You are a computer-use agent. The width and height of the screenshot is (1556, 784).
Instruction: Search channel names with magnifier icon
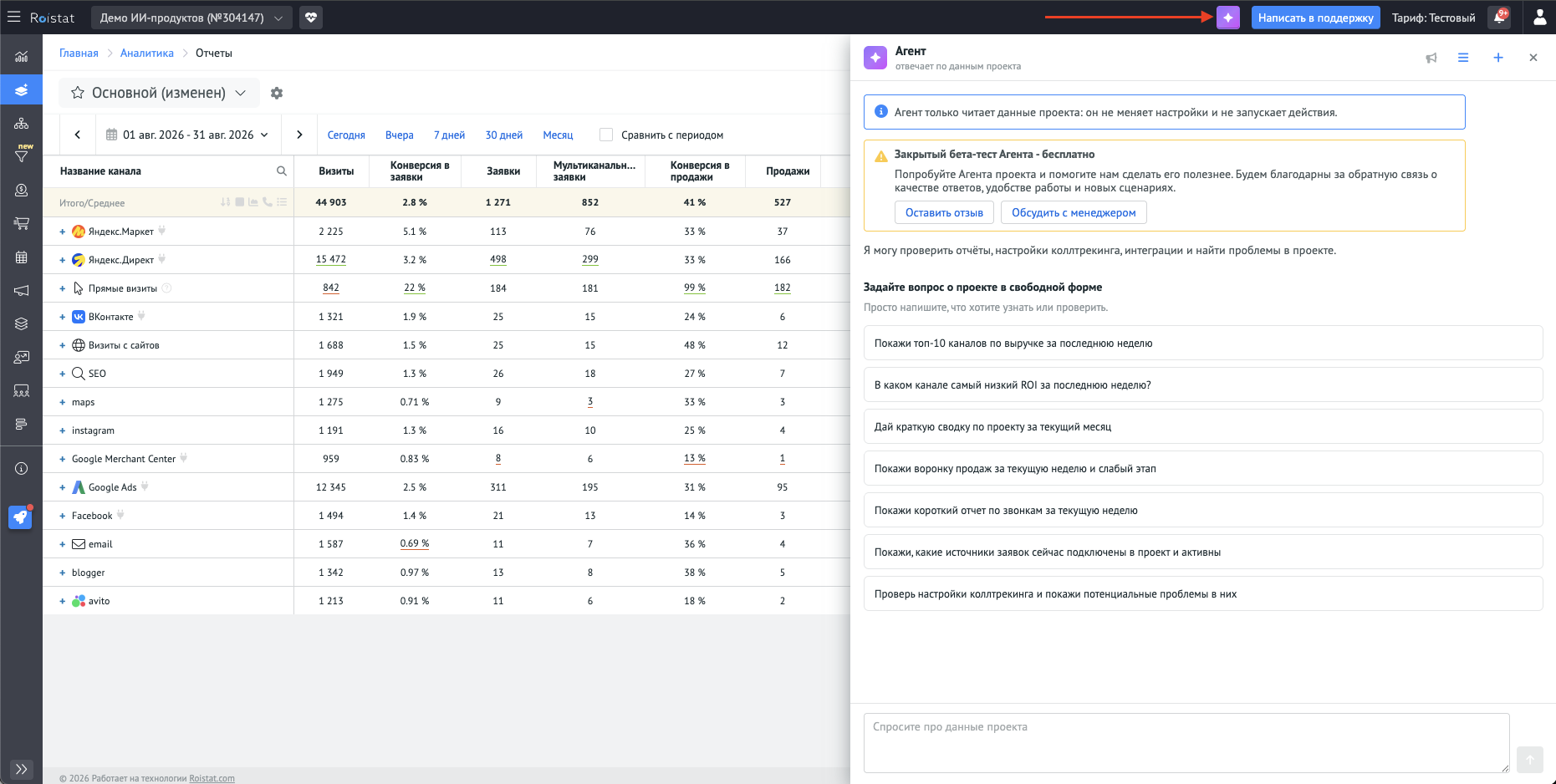282,171
